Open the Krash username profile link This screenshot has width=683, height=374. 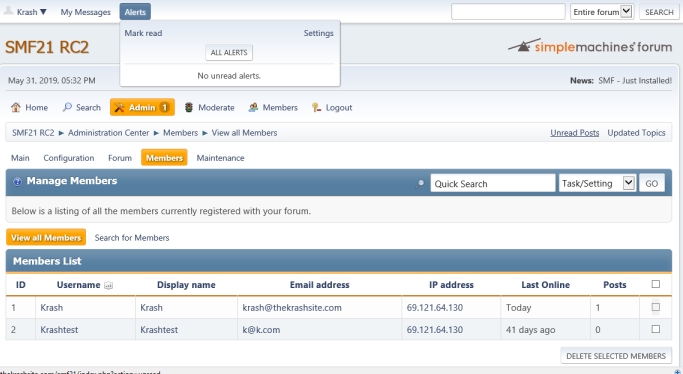51,307
